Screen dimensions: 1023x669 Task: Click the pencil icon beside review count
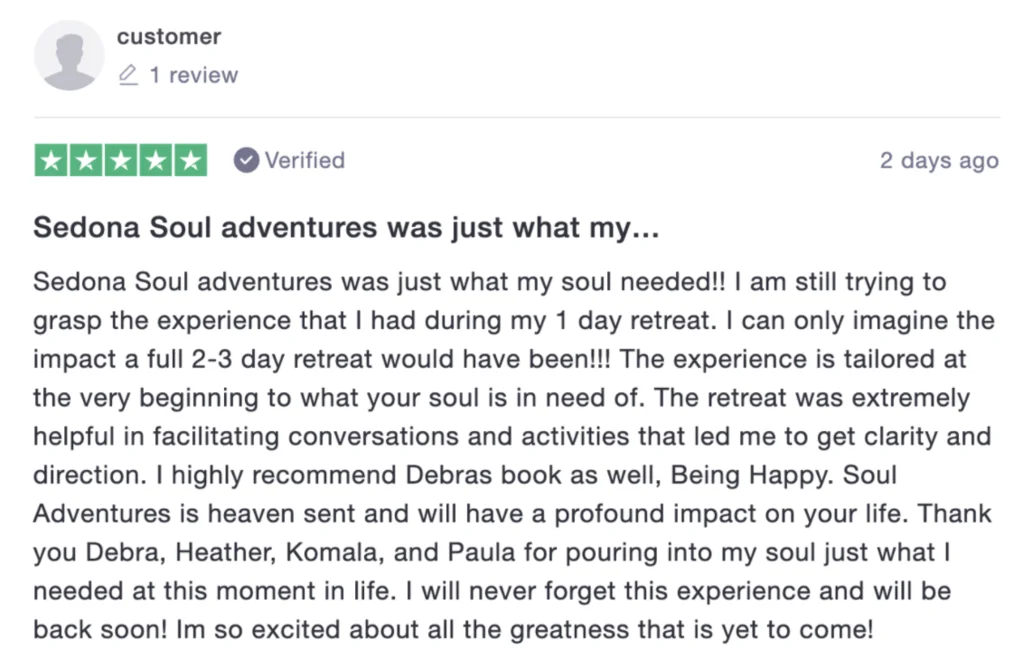[x=128, y=75]
